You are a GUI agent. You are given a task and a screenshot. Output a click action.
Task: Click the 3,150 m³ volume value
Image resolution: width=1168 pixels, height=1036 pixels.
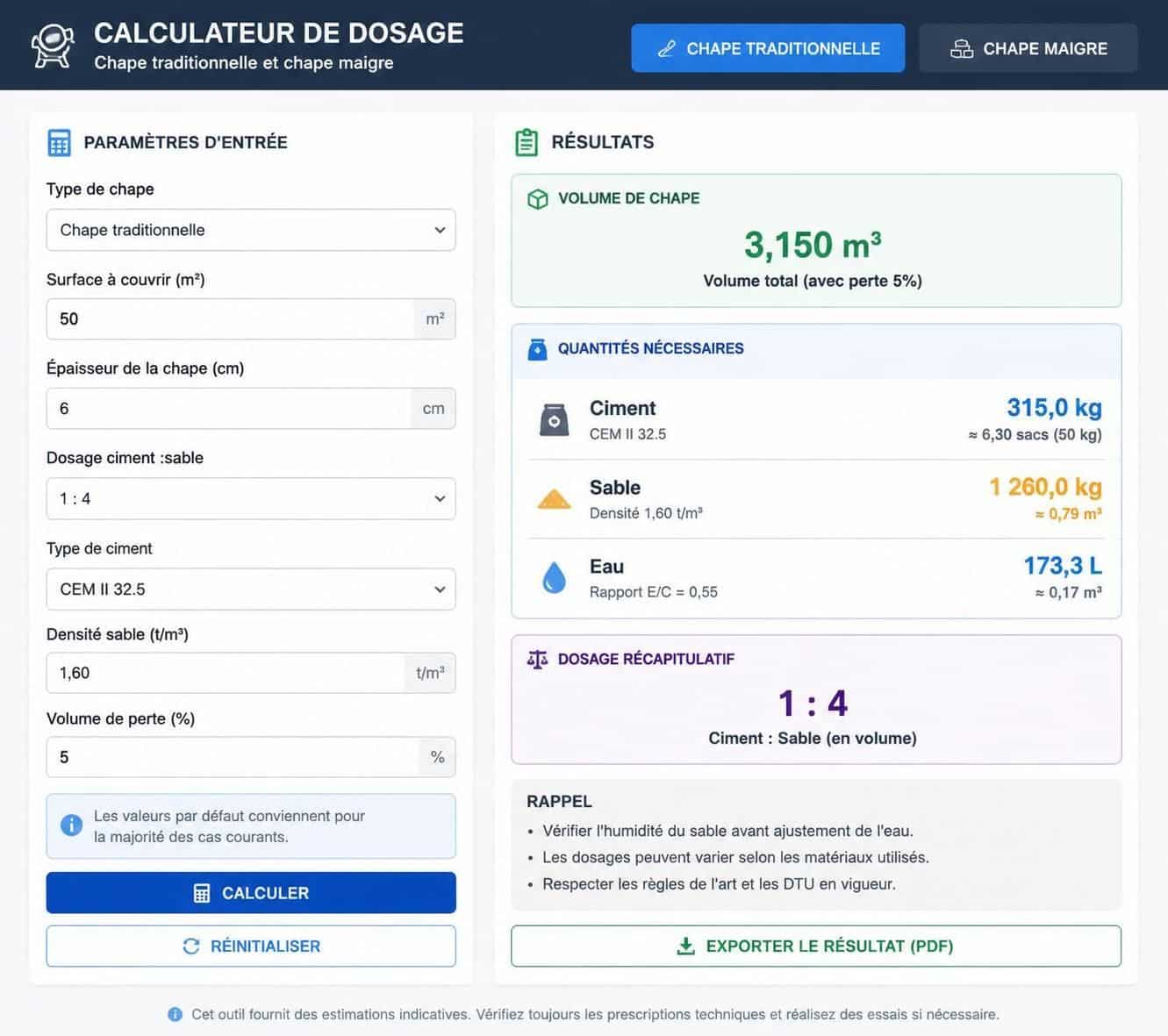[x=813, y=245]
